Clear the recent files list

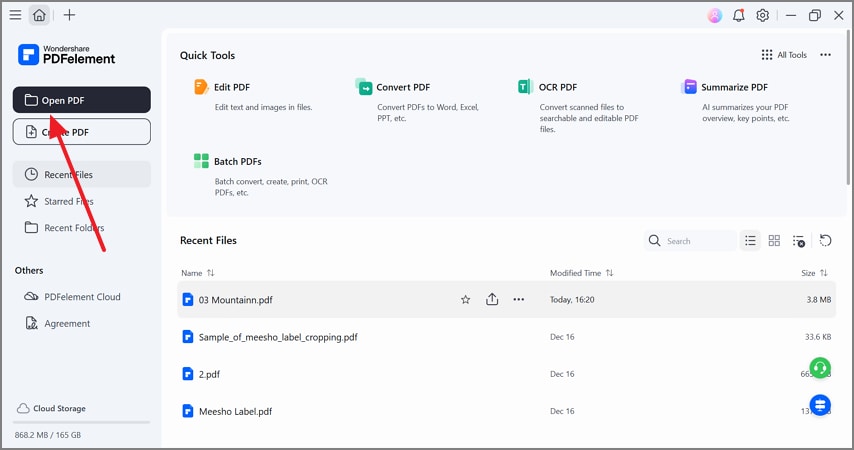[x=798, y=241]
